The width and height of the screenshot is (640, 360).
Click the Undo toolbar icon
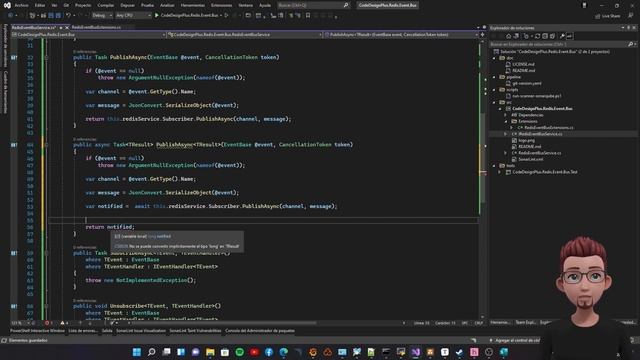point(68,16)
